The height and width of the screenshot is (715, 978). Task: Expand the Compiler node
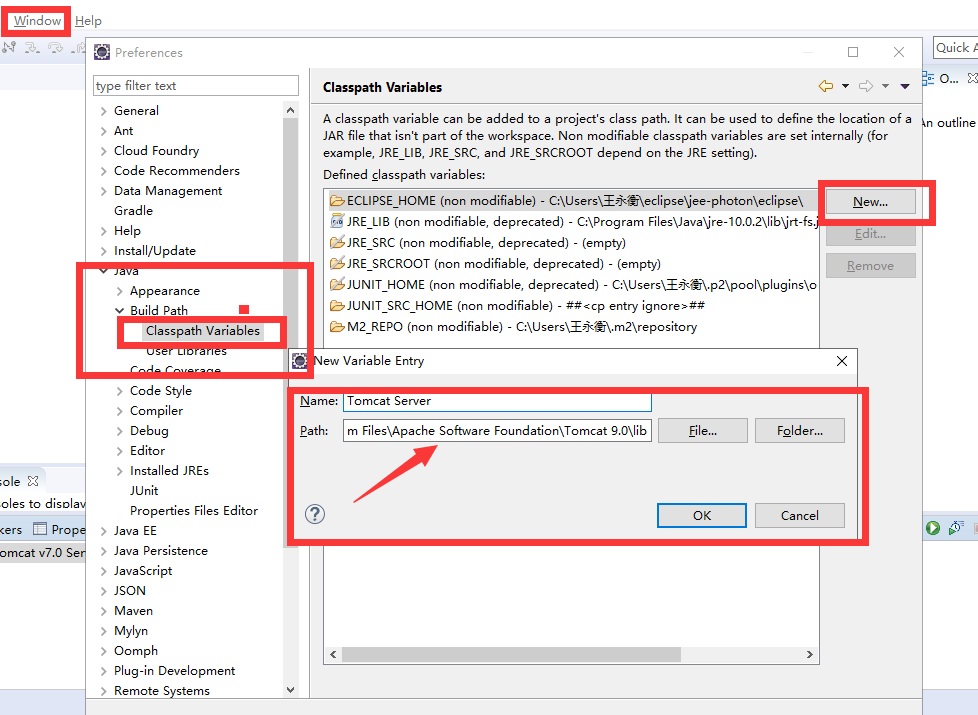click(120, 411)
